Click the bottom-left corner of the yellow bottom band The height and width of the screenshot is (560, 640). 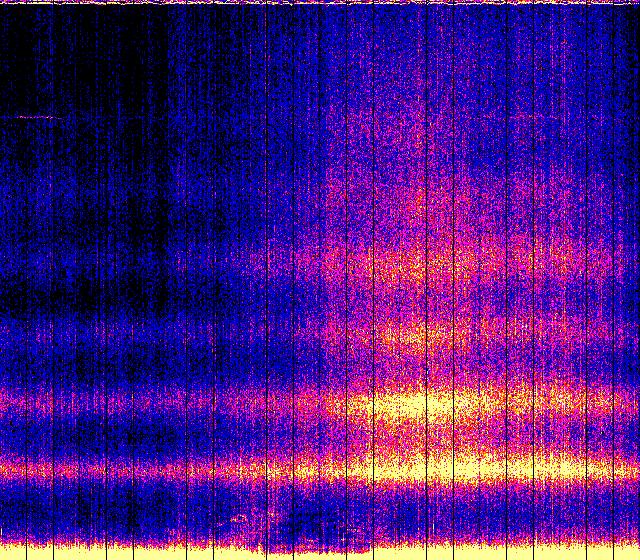(4, 553)
